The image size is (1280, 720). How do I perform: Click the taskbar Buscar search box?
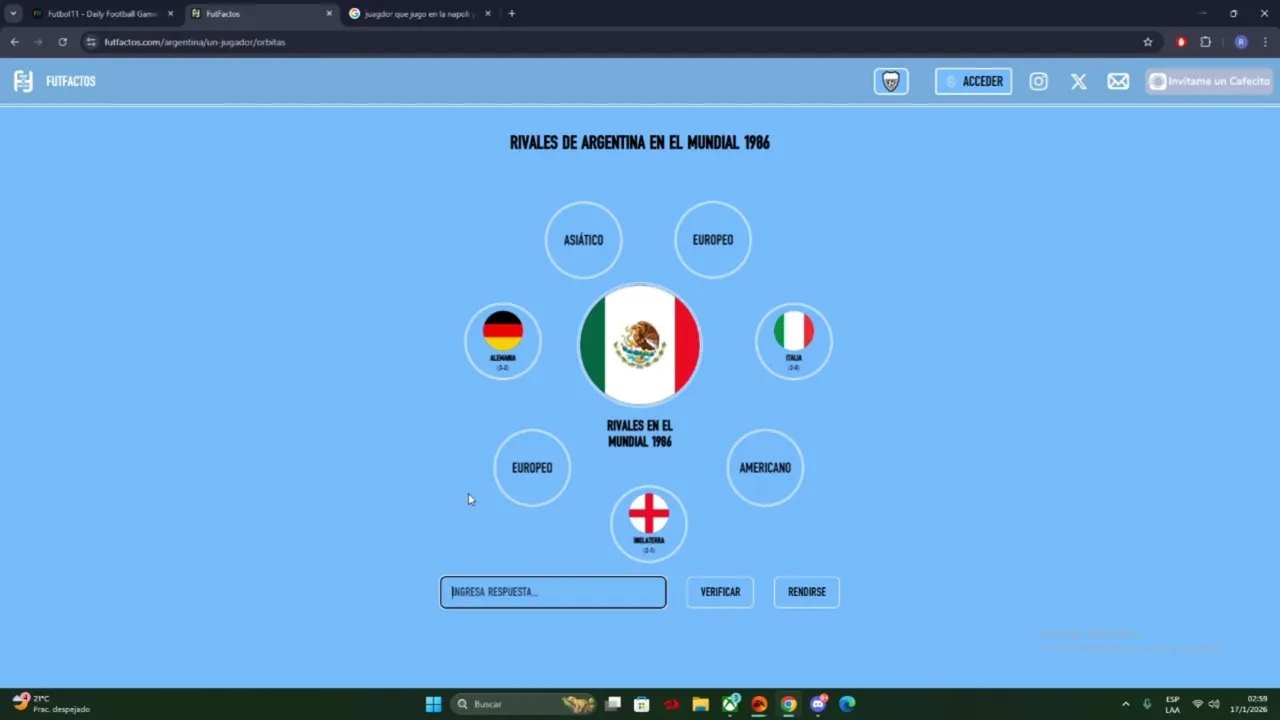coord(524,704)
